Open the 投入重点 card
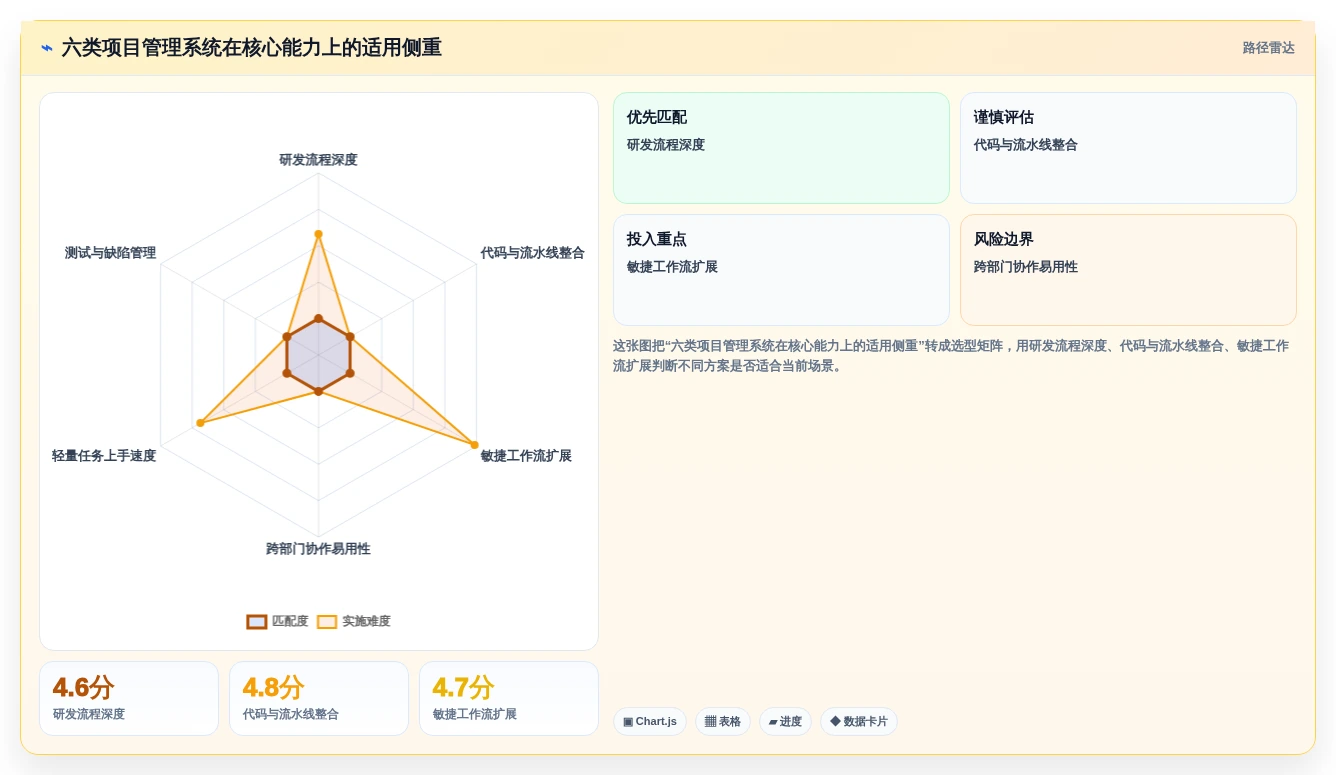The image size is (1336, 775). (x=781, y=270)
